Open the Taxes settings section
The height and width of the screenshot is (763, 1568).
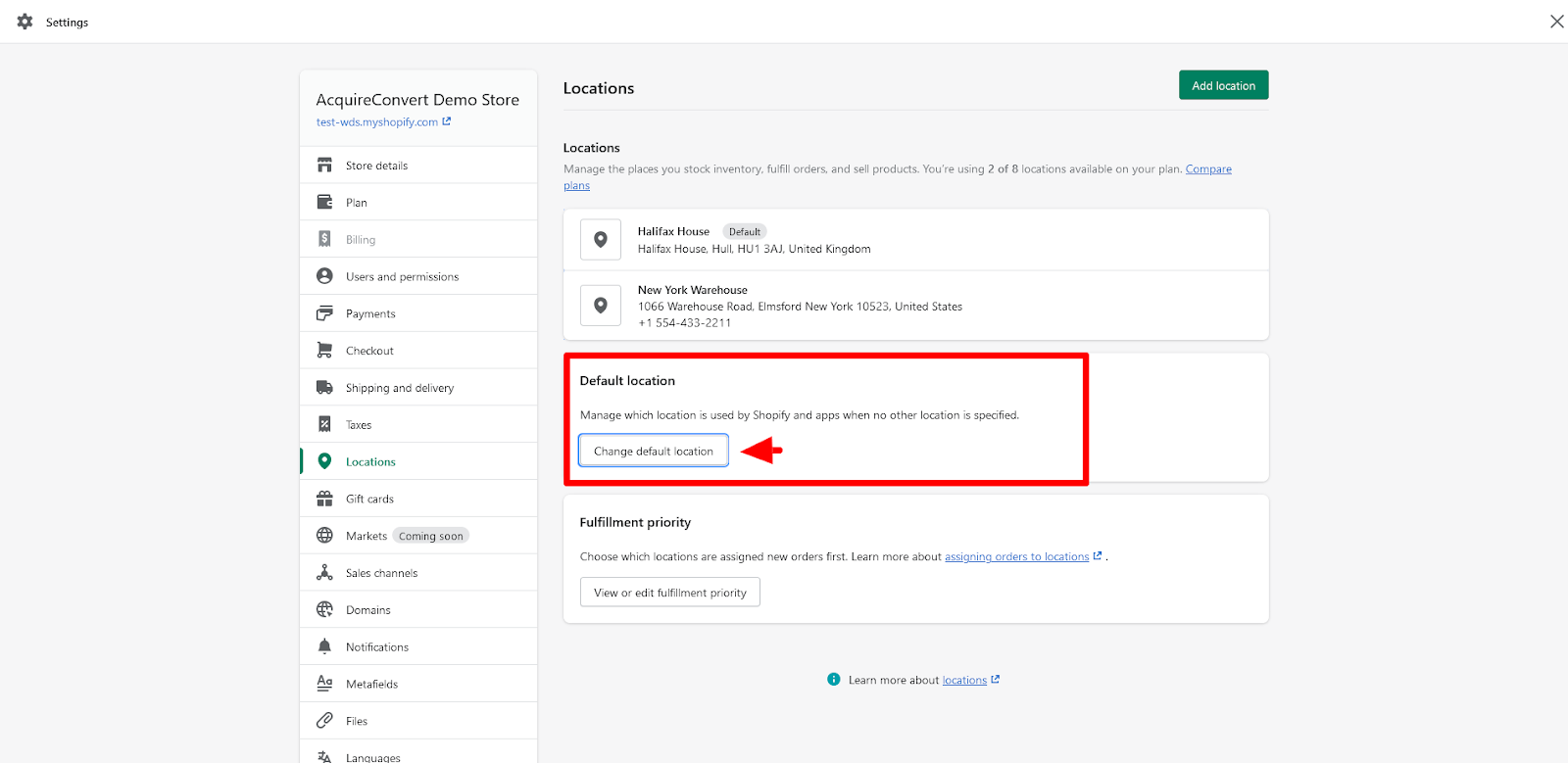(x=359, y=425)
